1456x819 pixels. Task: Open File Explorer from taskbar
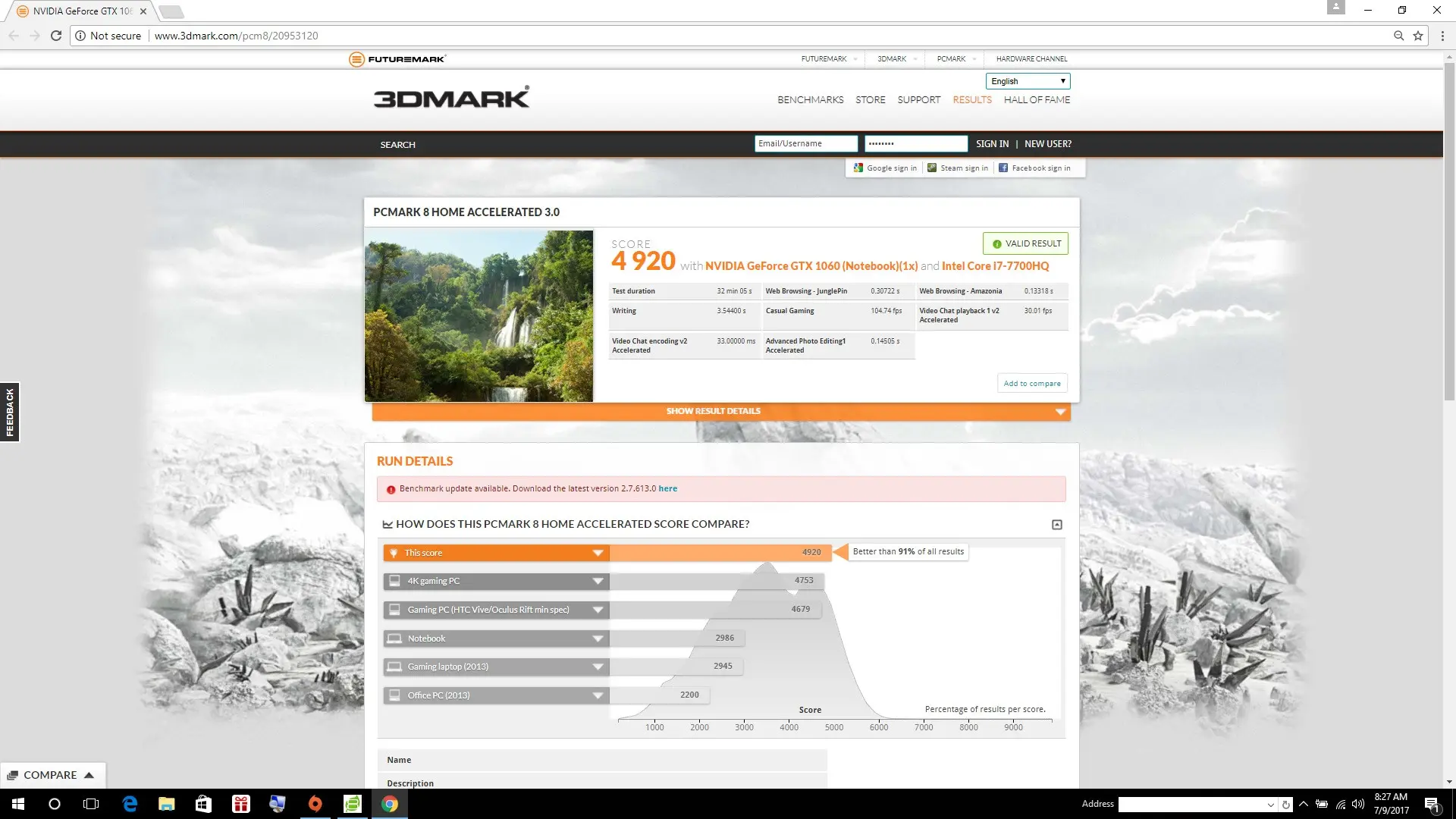coord(166,804)
